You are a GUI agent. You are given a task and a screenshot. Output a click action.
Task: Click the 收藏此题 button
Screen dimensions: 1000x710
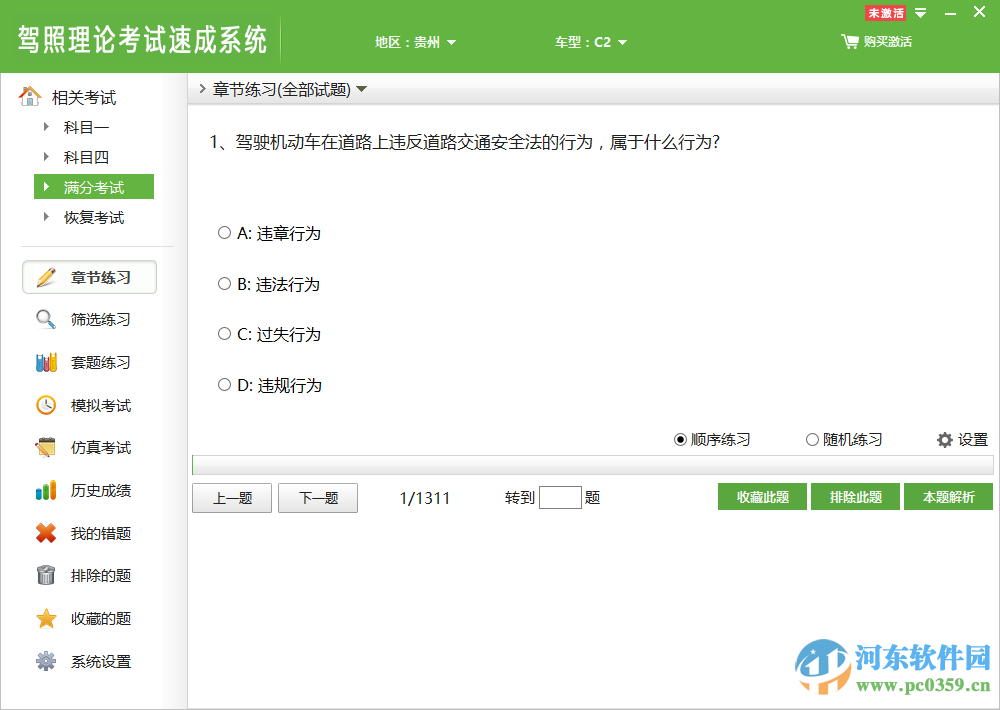tap(763, 497)
